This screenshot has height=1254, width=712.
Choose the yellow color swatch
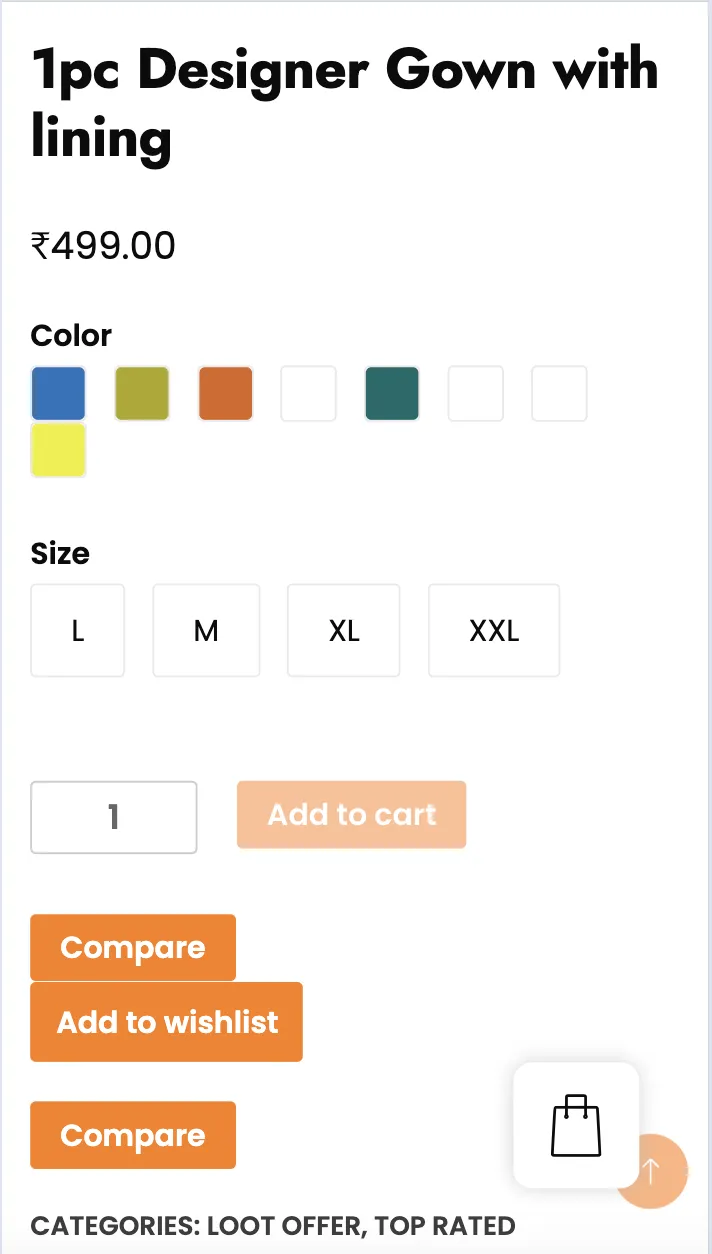[58, 450]
